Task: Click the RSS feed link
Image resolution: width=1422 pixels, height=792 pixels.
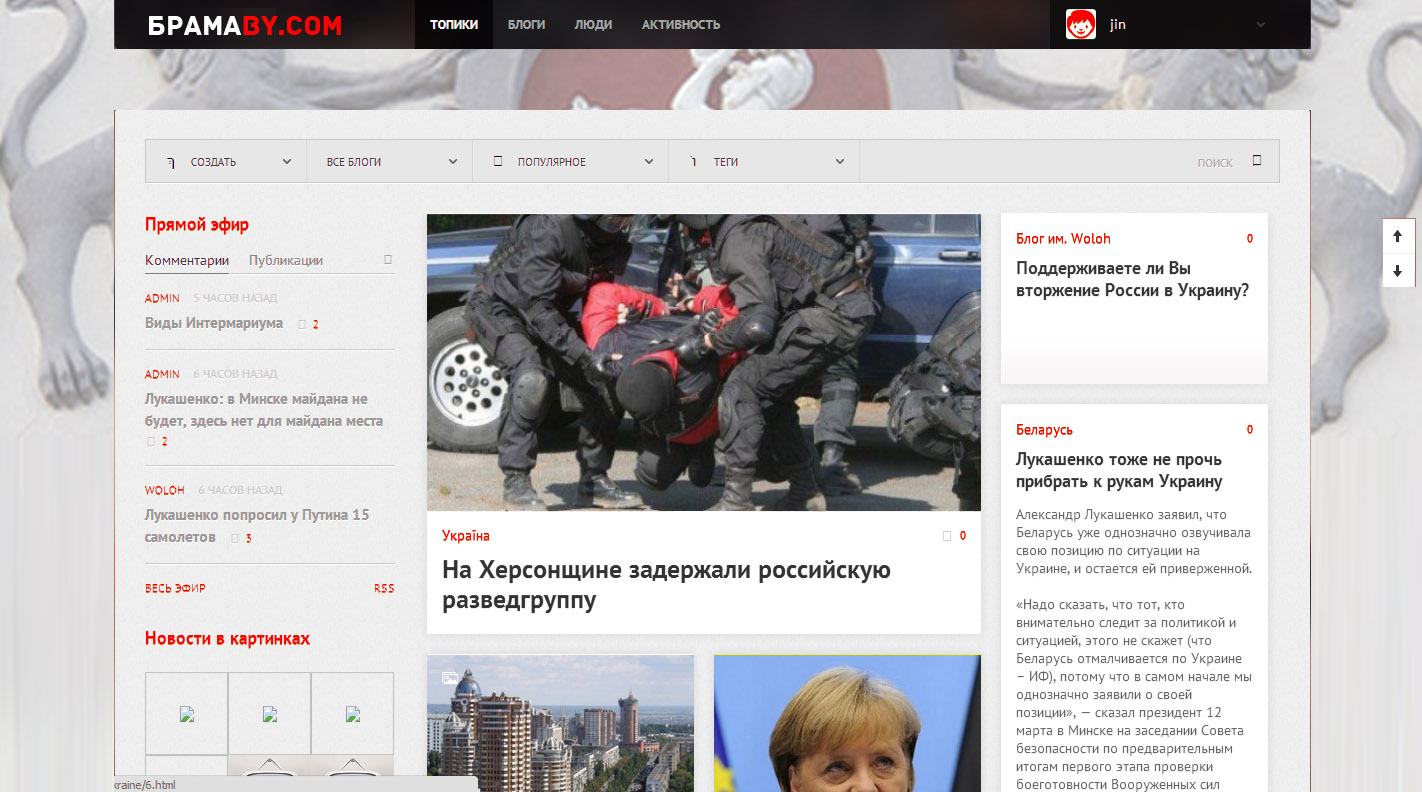Action: [x=384, y=588]
